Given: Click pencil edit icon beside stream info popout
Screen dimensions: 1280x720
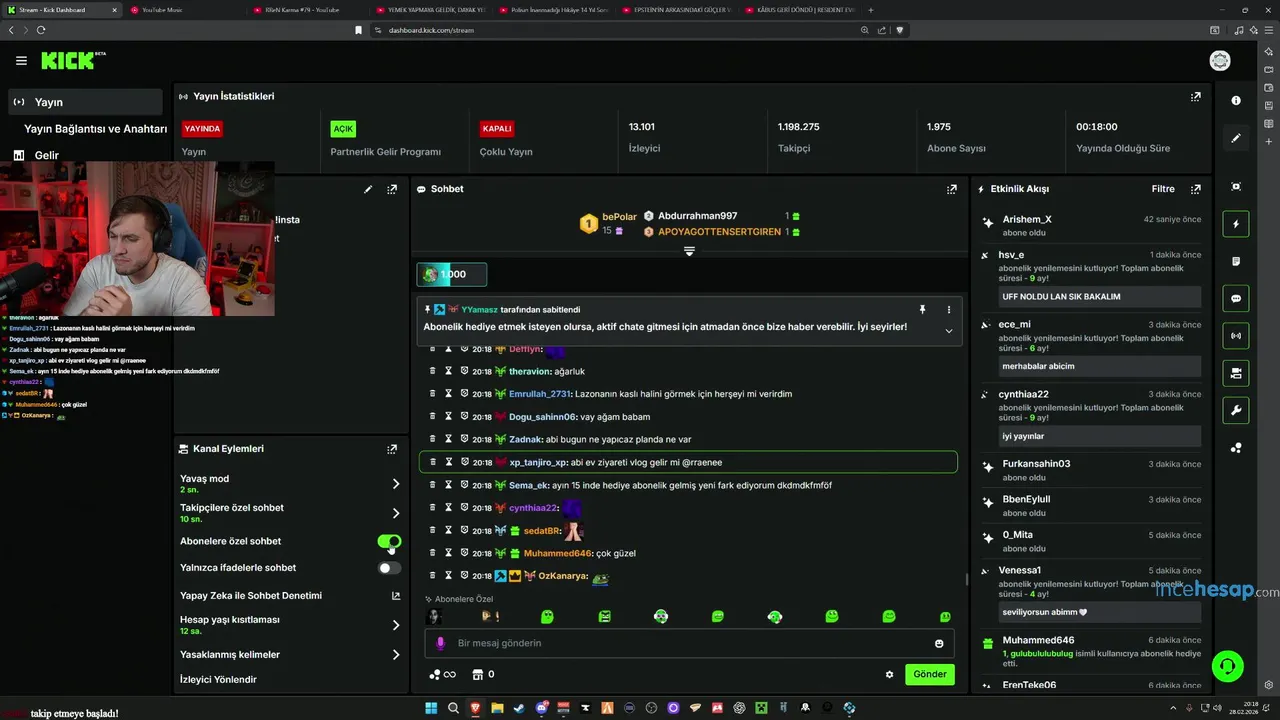Looking at the screenshot, I should (368, 189).
